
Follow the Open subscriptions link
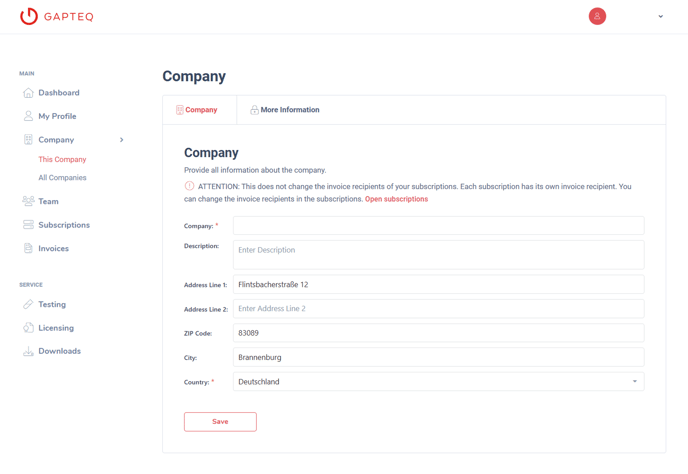(396, 199)
